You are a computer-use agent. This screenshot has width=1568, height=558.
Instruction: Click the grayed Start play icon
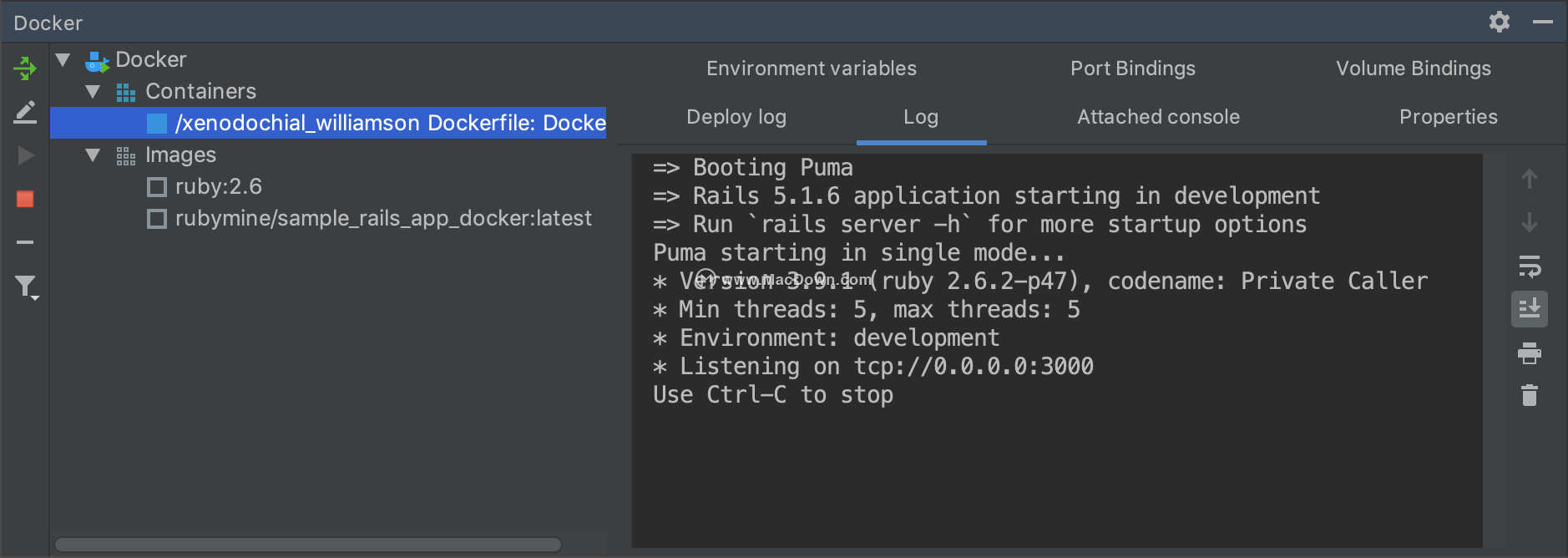tap(25, 155)
